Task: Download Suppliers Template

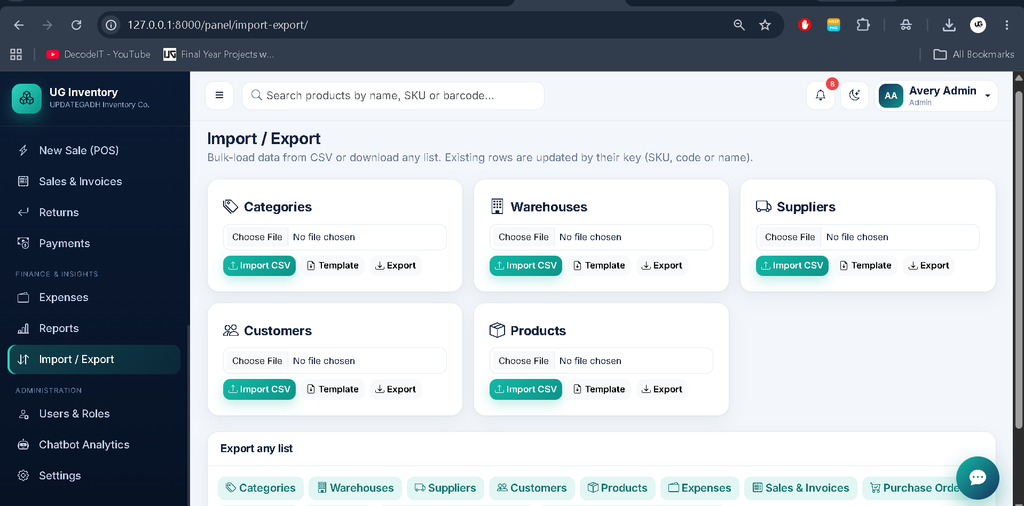Action: click(866, 265)
